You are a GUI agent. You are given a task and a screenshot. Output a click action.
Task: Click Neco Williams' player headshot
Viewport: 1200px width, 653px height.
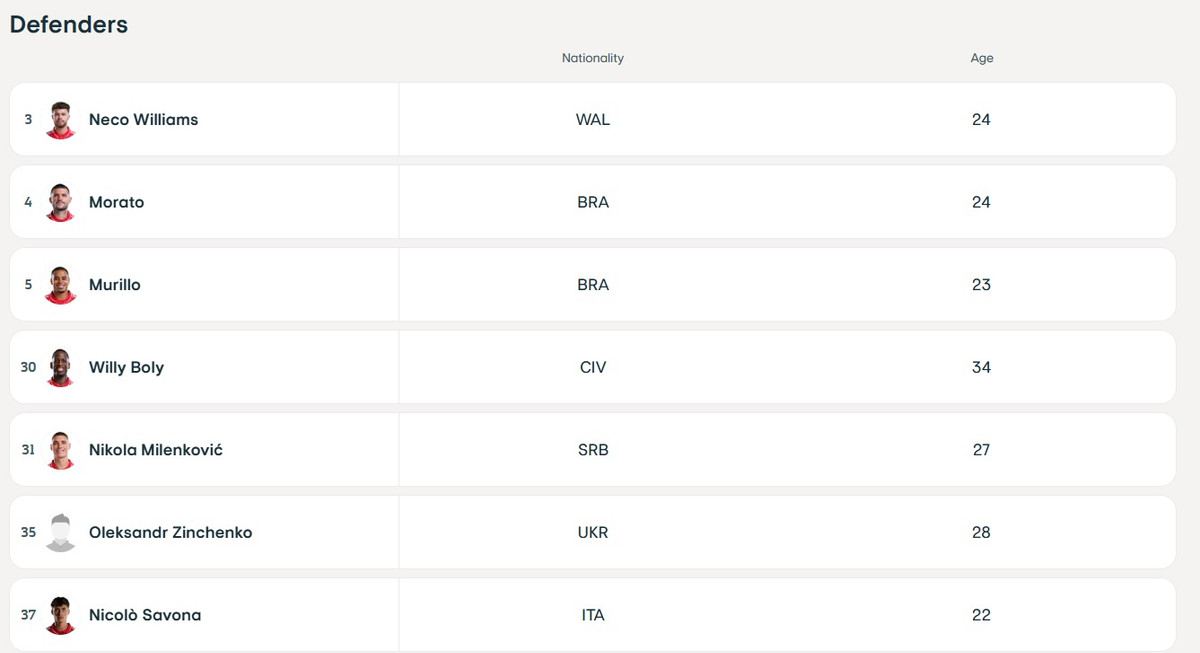61,120
